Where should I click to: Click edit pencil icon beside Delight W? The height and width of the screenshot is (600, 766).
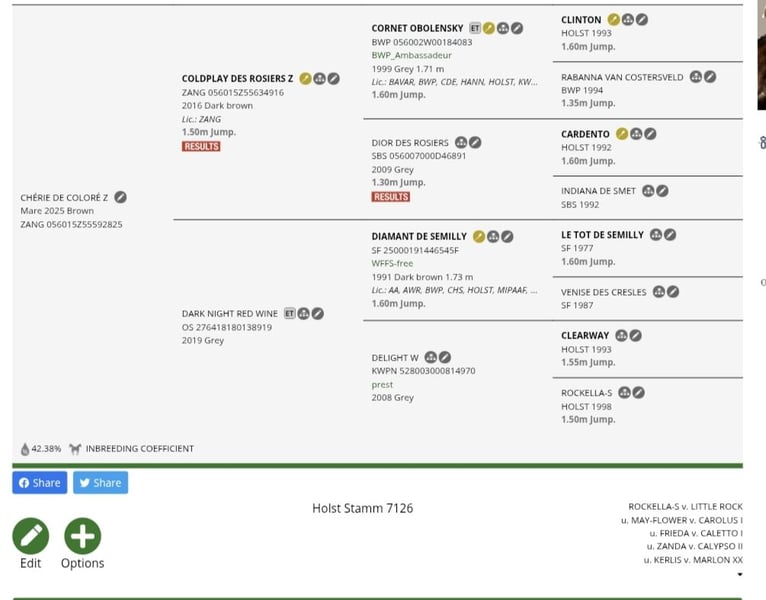click(x=445, y=357)
